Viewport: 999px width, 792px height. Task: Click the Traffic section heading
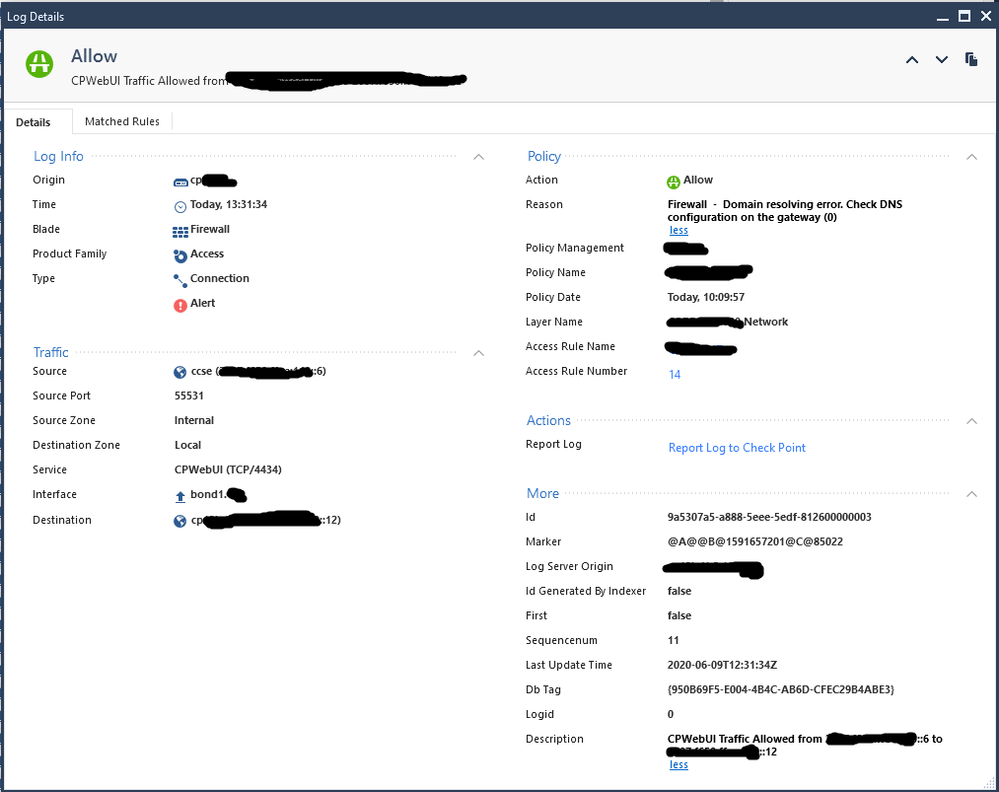coord(51,352)
